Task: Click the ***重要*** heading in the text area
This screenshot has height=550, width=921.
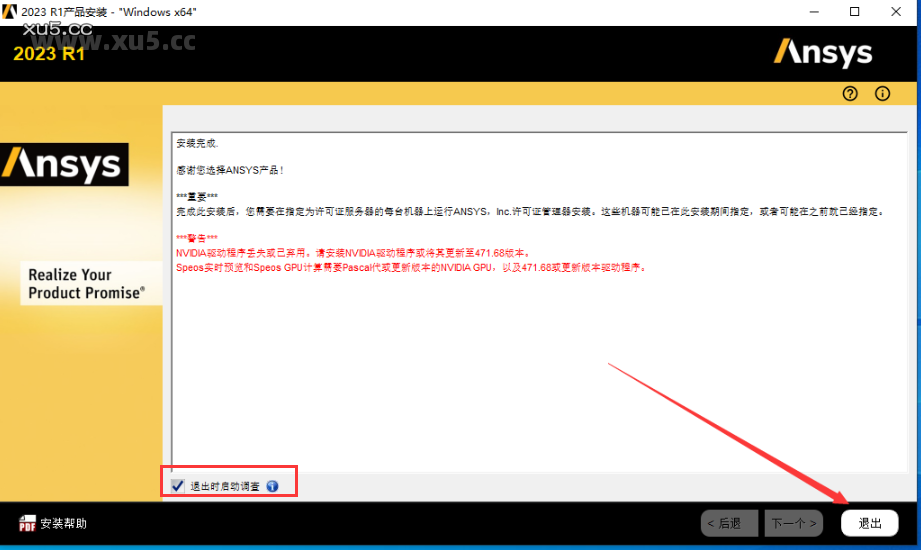Action: tap(196, 197)
